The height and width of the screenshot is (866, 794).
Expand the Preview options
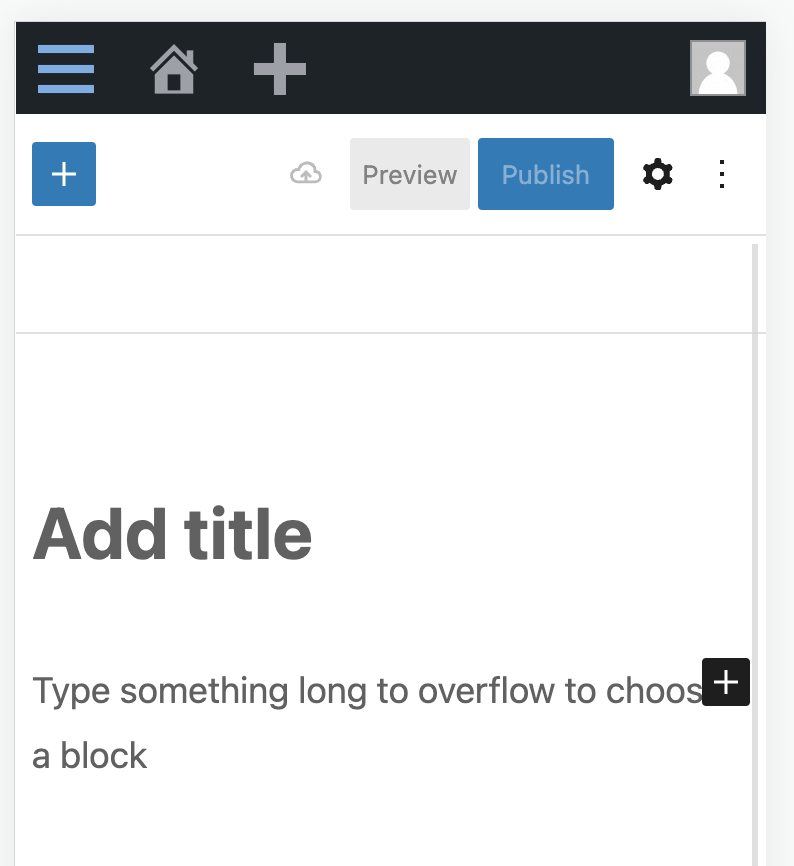point(409,174)
